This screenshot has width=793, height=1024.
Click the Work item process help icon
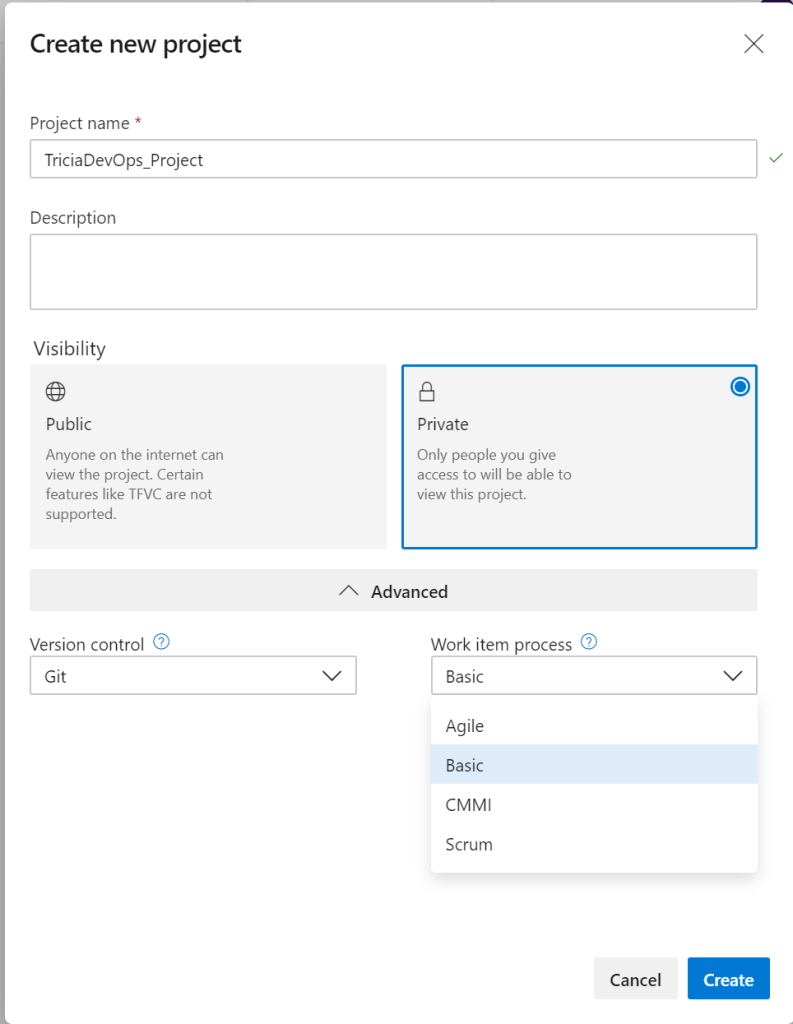pyautogui.click(x=589, y=643)
